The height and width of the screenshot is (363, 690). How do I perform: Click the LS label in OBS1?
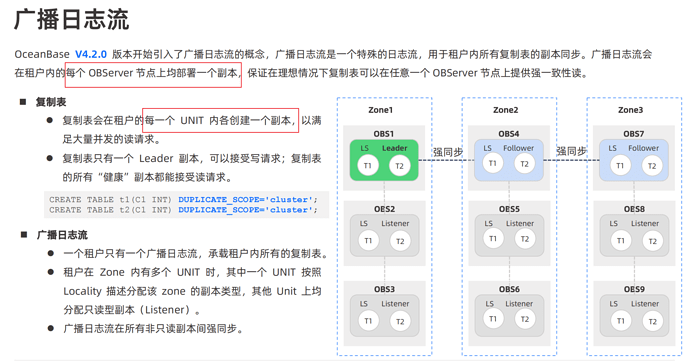coord(364,148)
